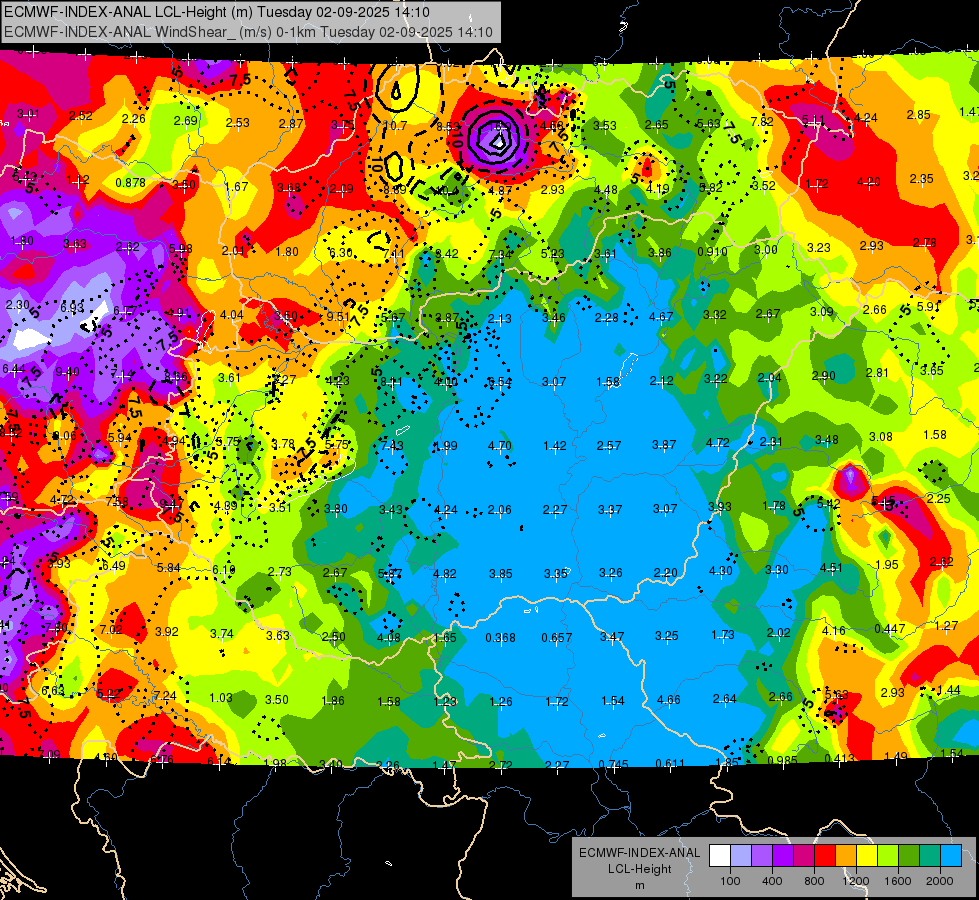The width and height of the screenshot is (979, 900).
Task: Click the wind shear value 0.985
Action: click(x=782, y=760)
